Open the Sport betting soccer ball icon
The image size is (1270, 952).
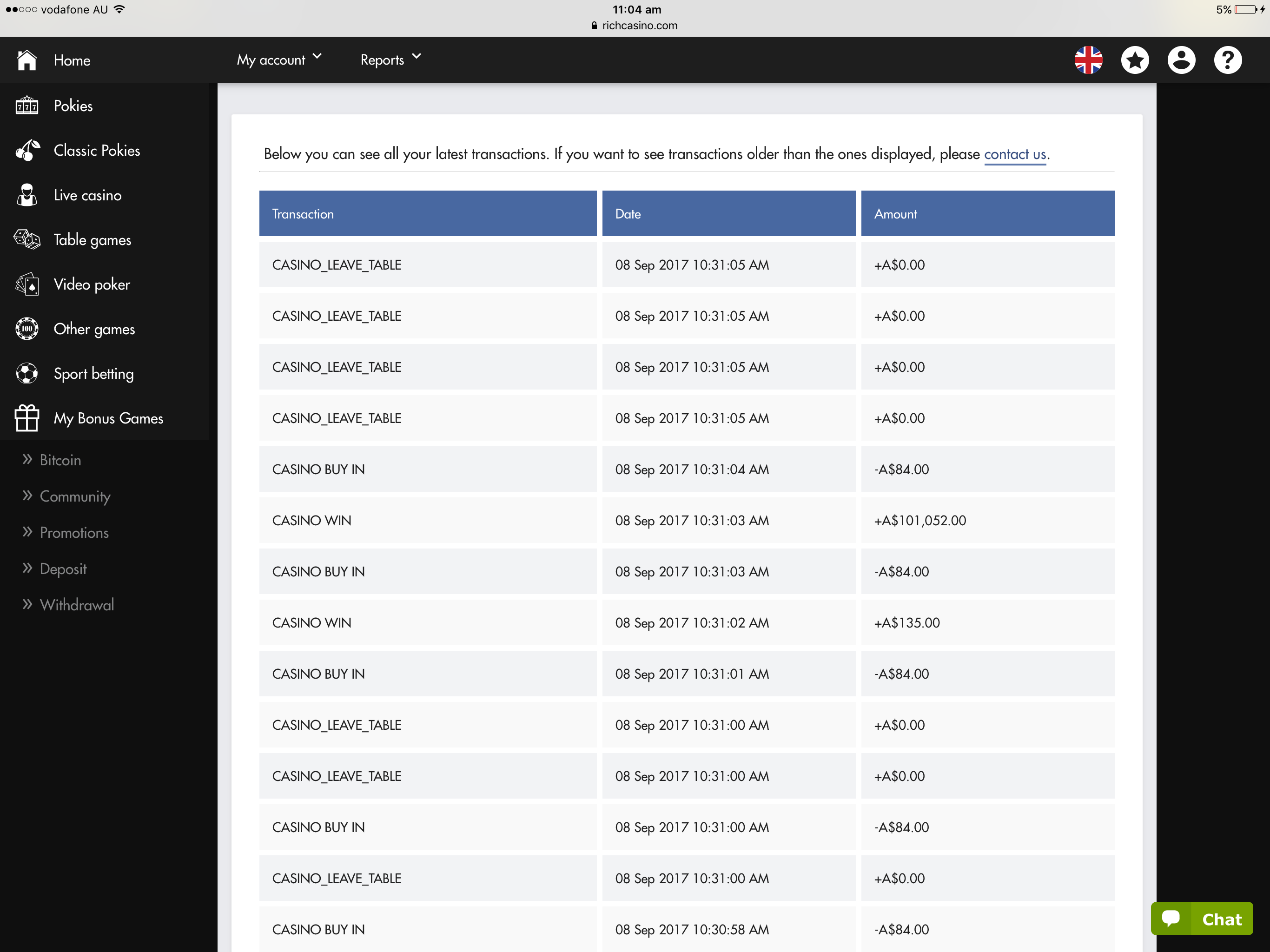(x=26, y=373)
